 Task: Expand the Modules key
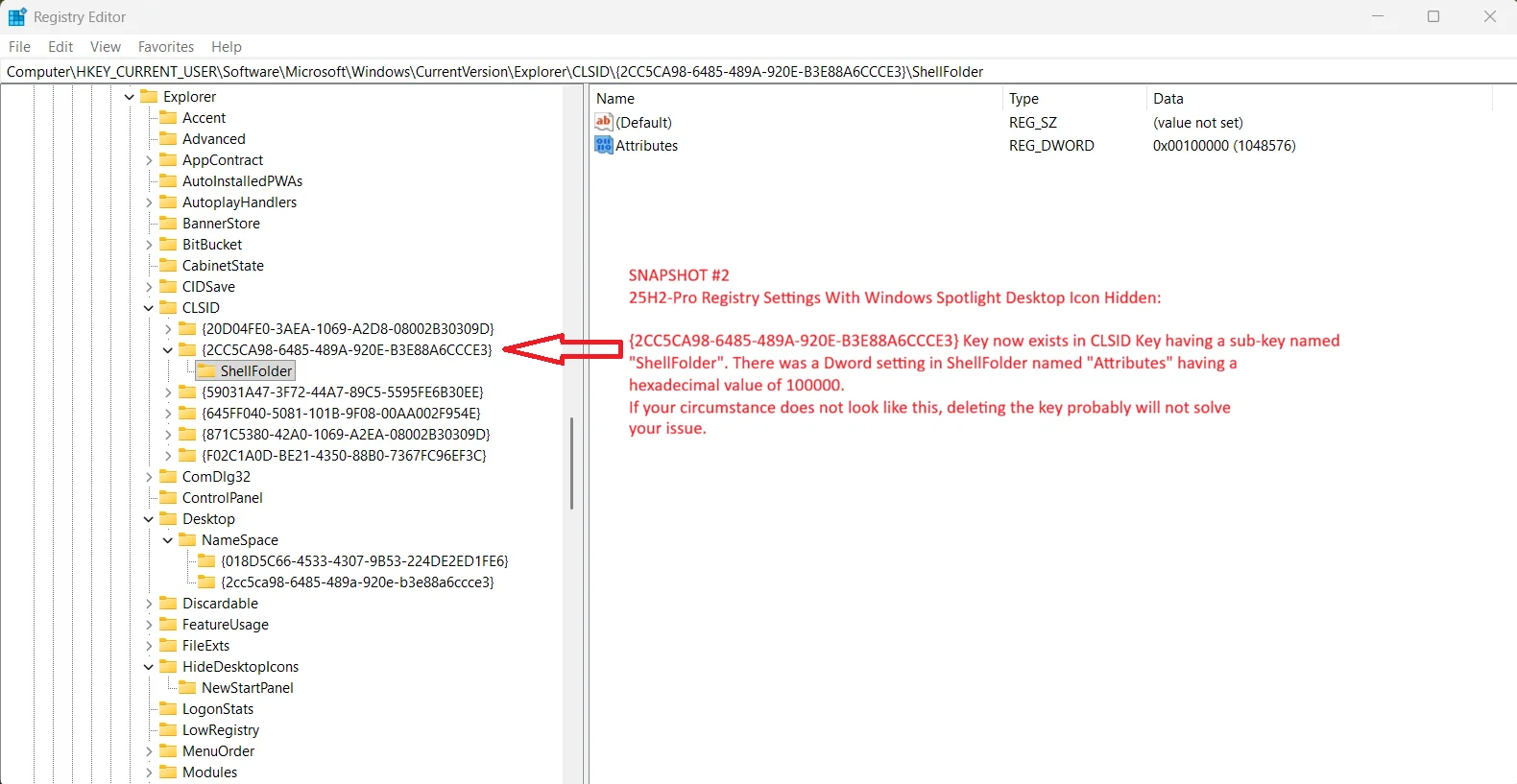(x=149, y=772)
